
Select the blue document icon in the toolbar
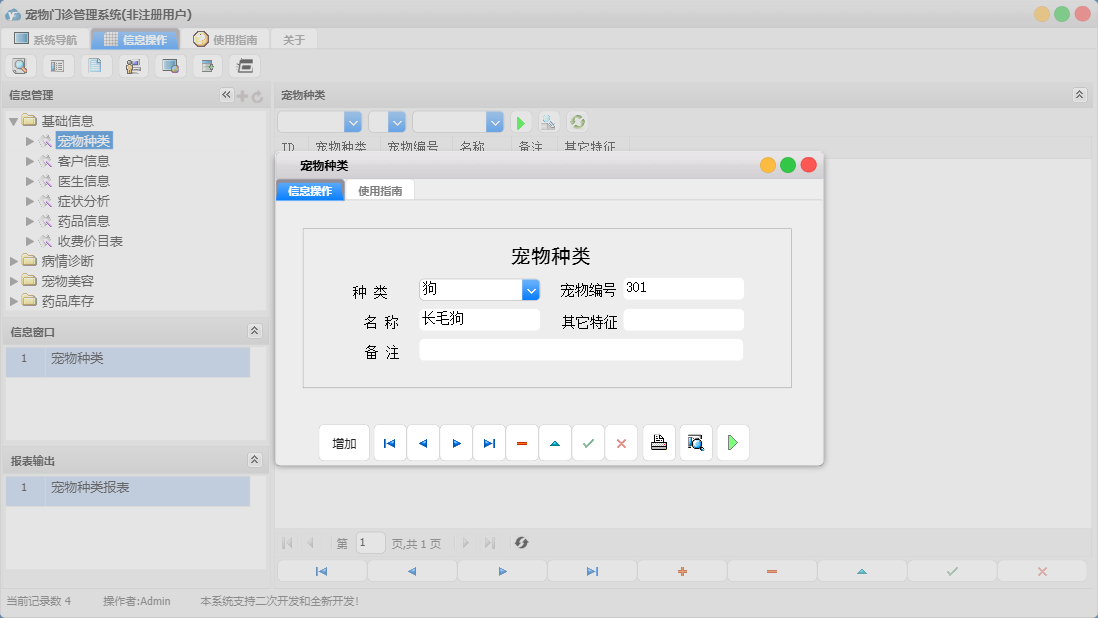(x=95, y=65)
